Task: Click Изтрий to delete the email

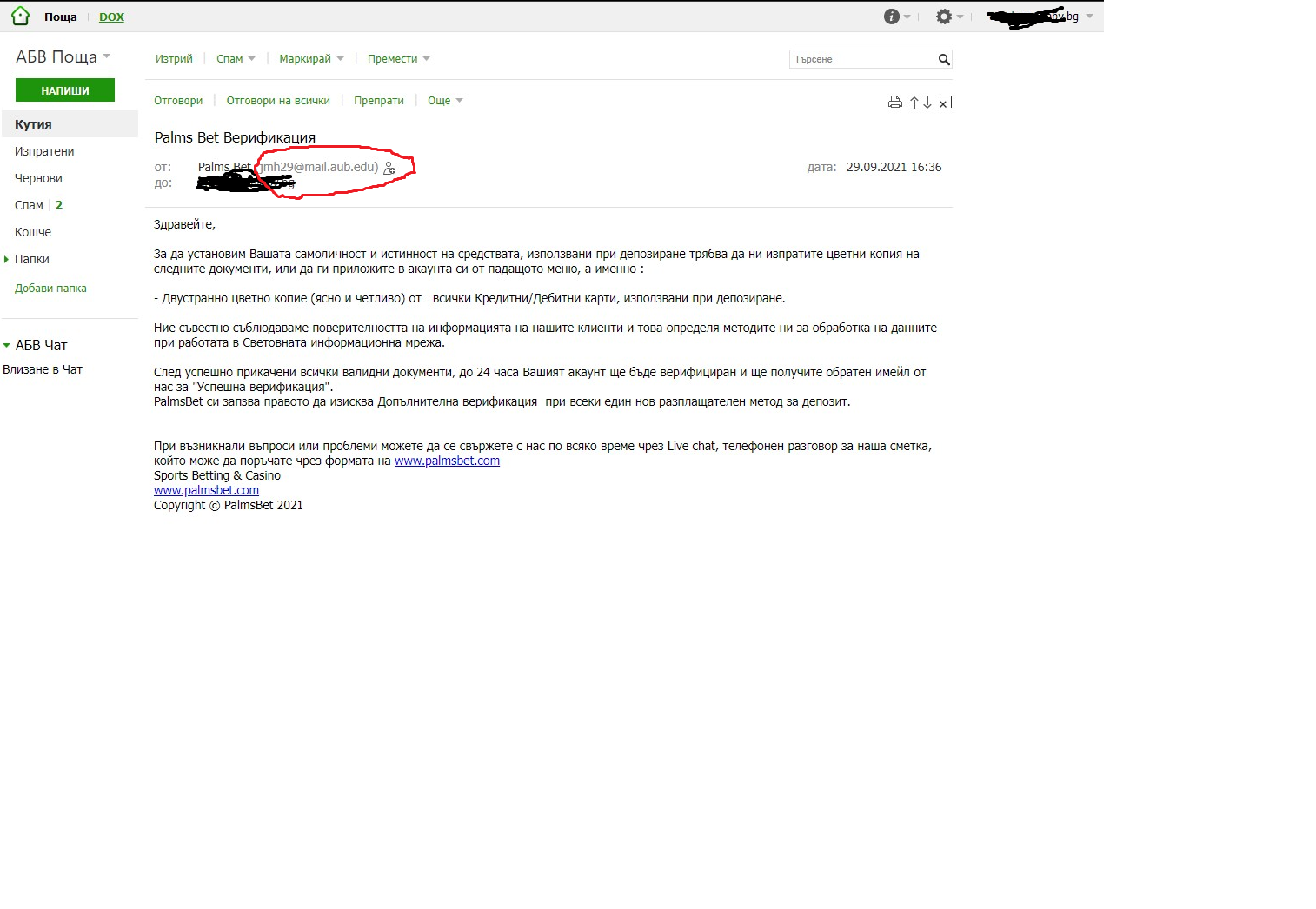Action: (x=174, y=59)
